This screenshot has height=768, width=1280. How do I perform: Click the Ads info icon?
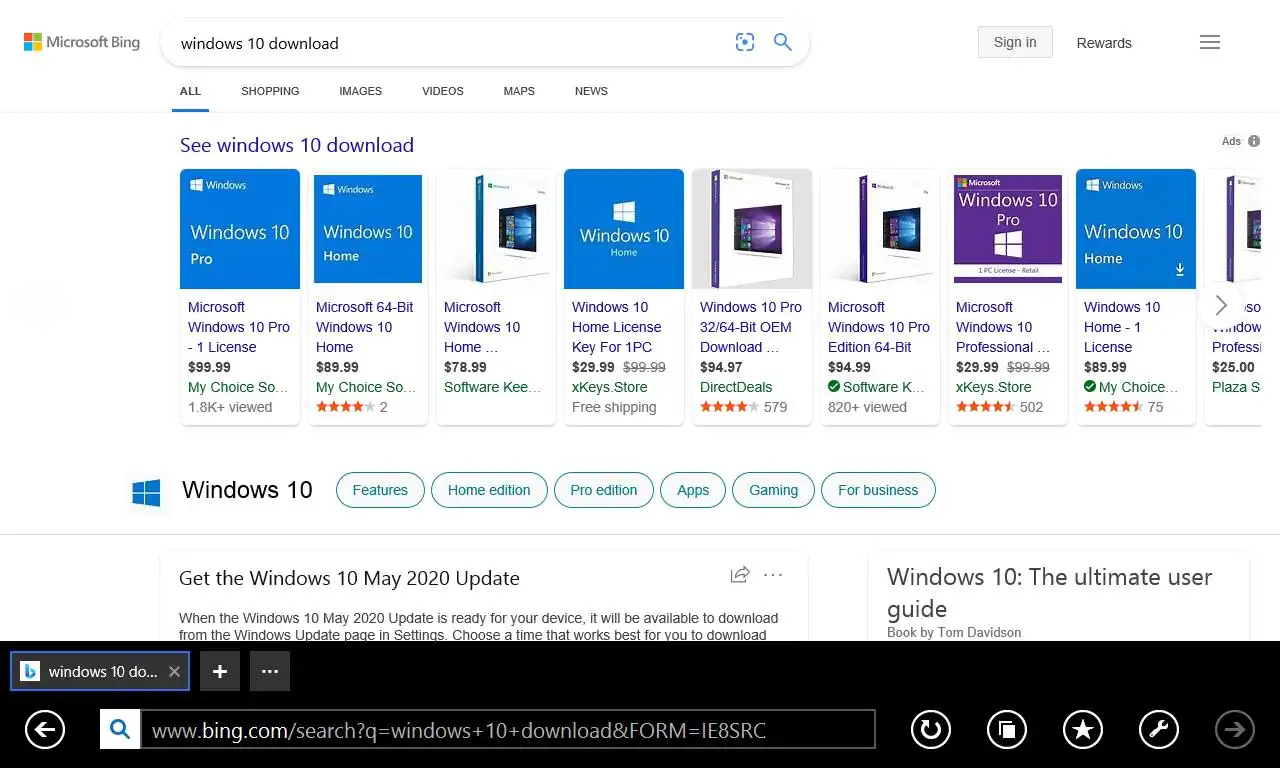coord(1254,141)
